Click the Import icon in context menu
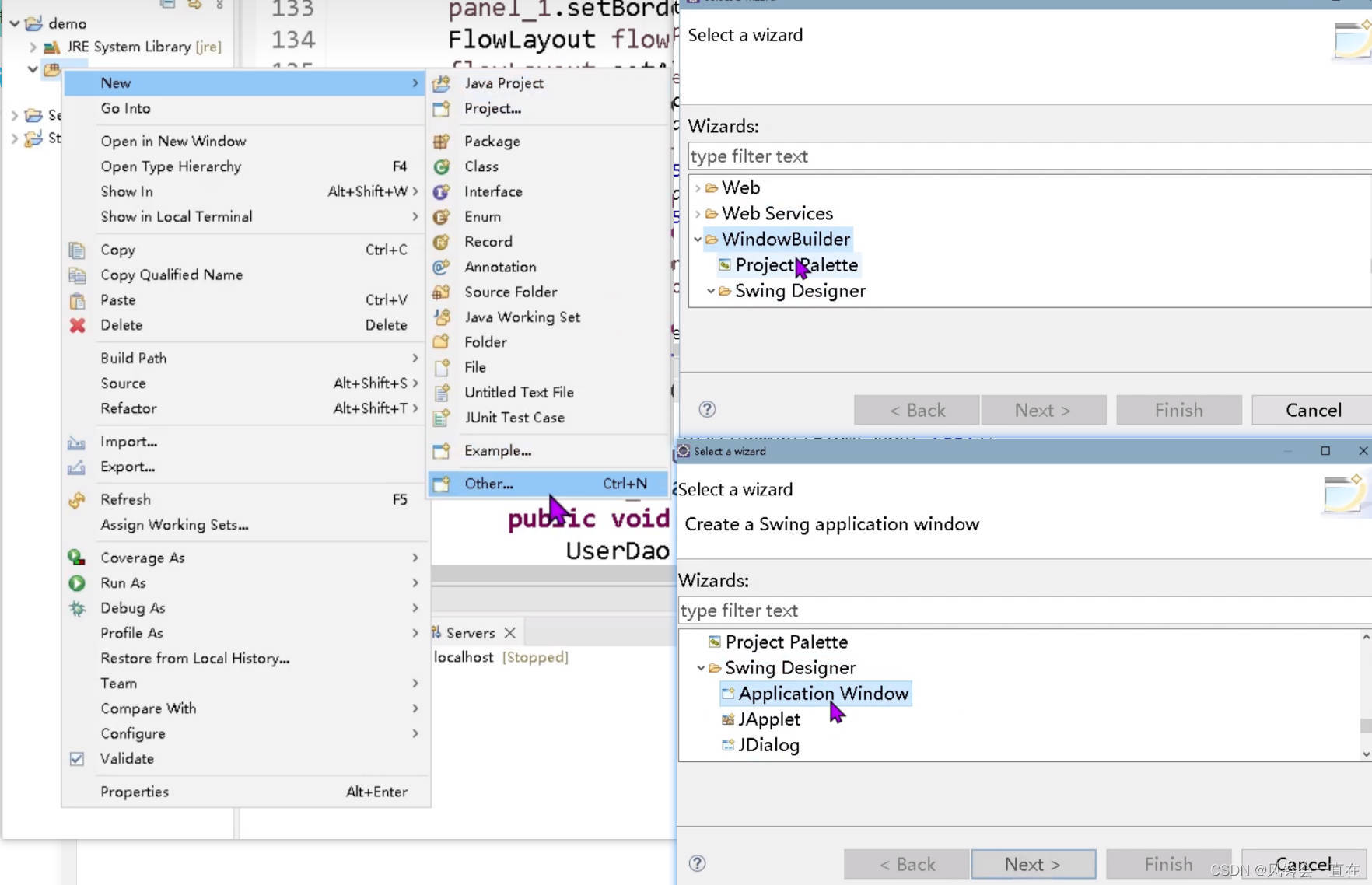Viewport: 1372px width, 885px height. 77,442
